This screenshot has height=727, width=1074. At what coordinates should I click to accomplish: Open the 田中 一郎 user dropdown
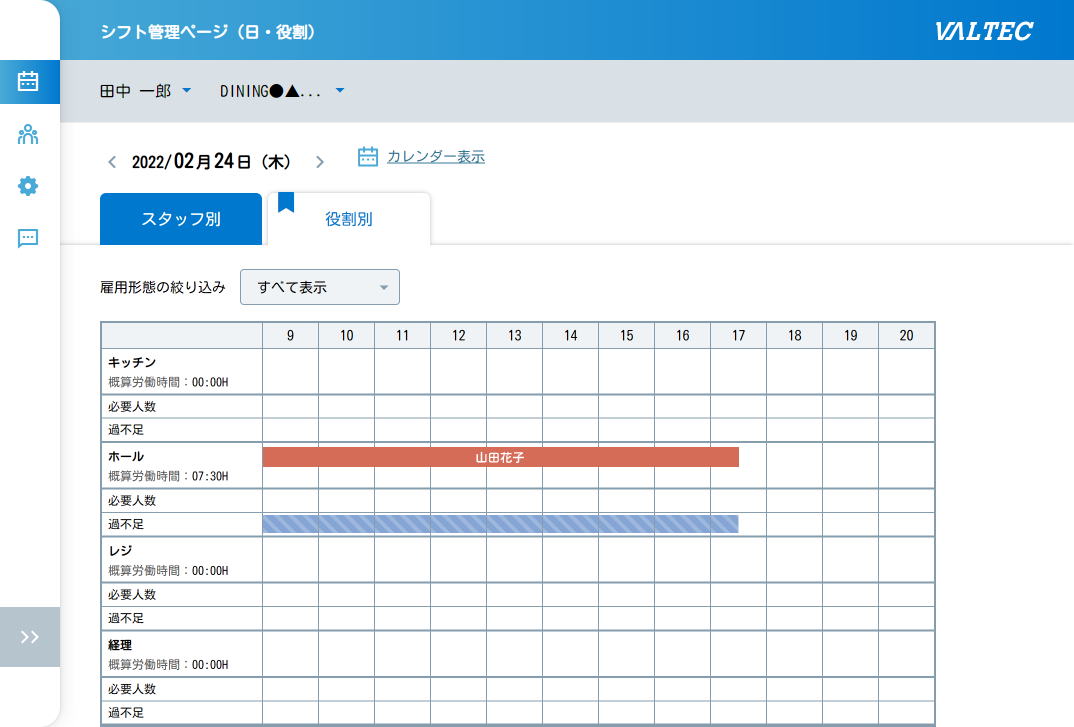(146, 91)
